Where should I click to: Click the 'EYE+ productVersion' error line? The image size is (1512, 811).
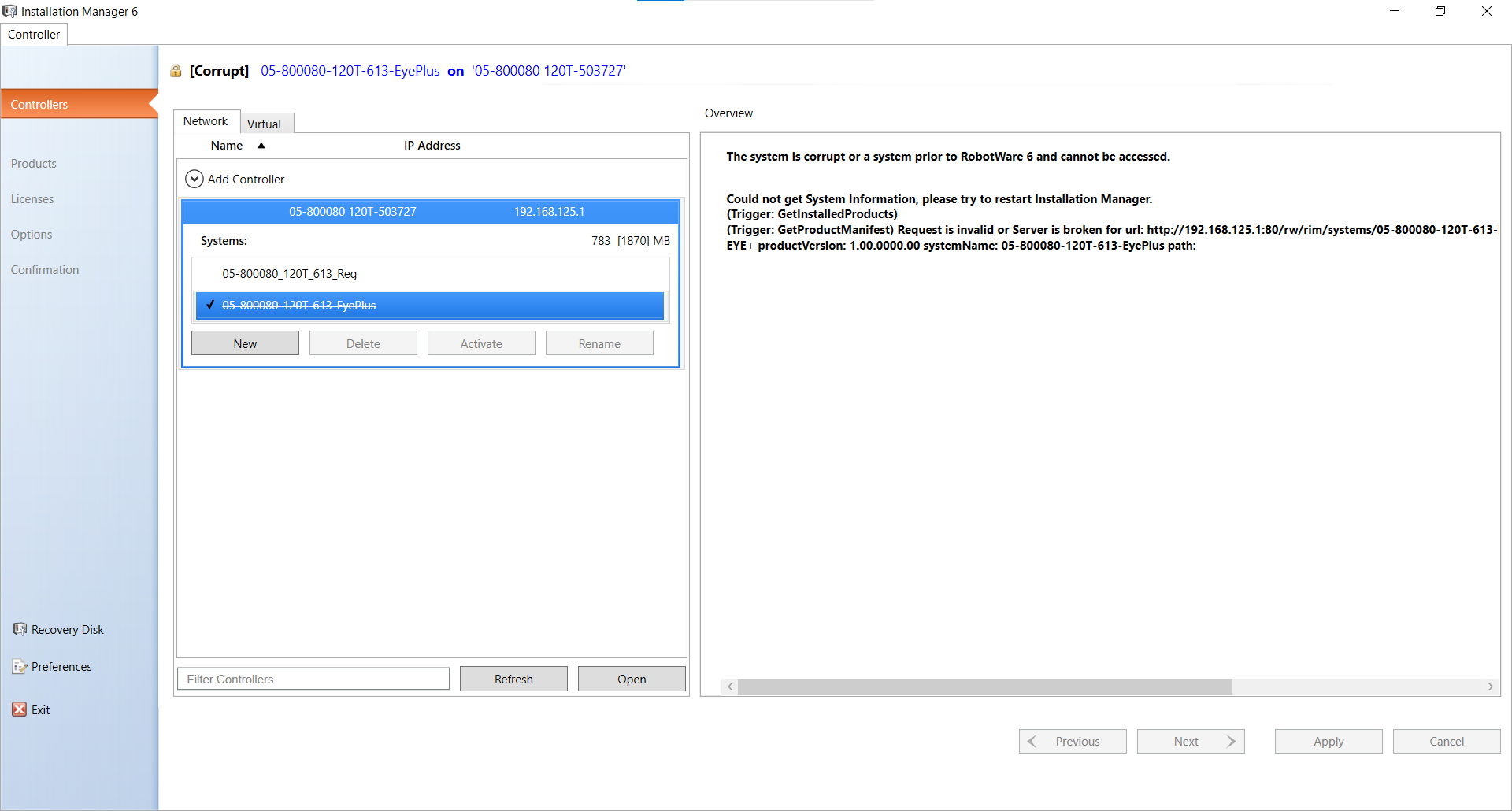point(961,246)
